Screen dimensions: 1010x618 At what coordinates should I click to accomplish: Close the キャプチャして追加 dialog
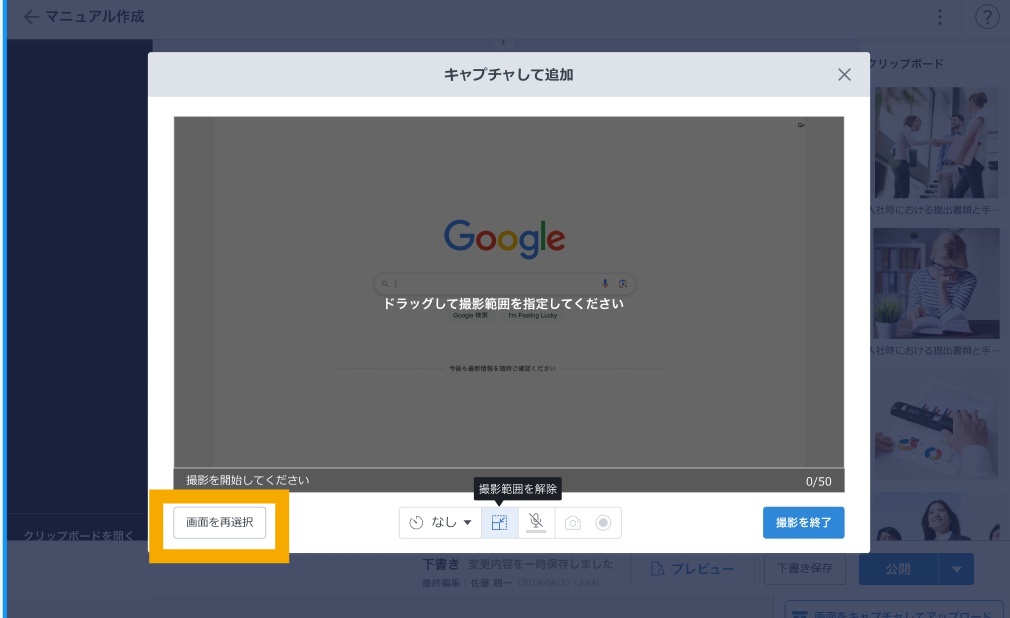(x=844, y=75)
